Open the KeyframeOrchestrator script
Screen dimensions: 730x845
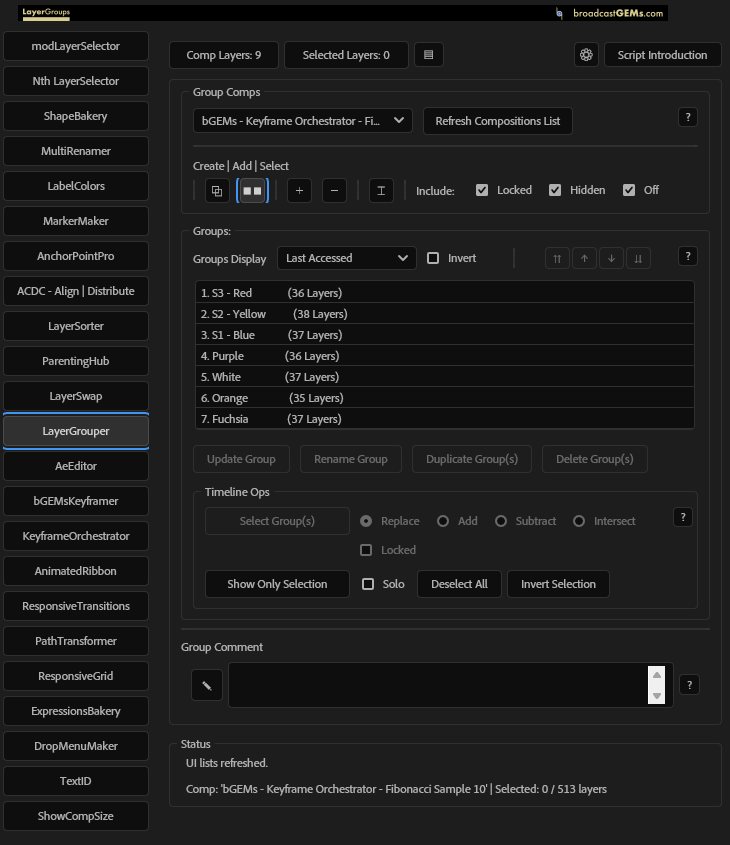76,536
